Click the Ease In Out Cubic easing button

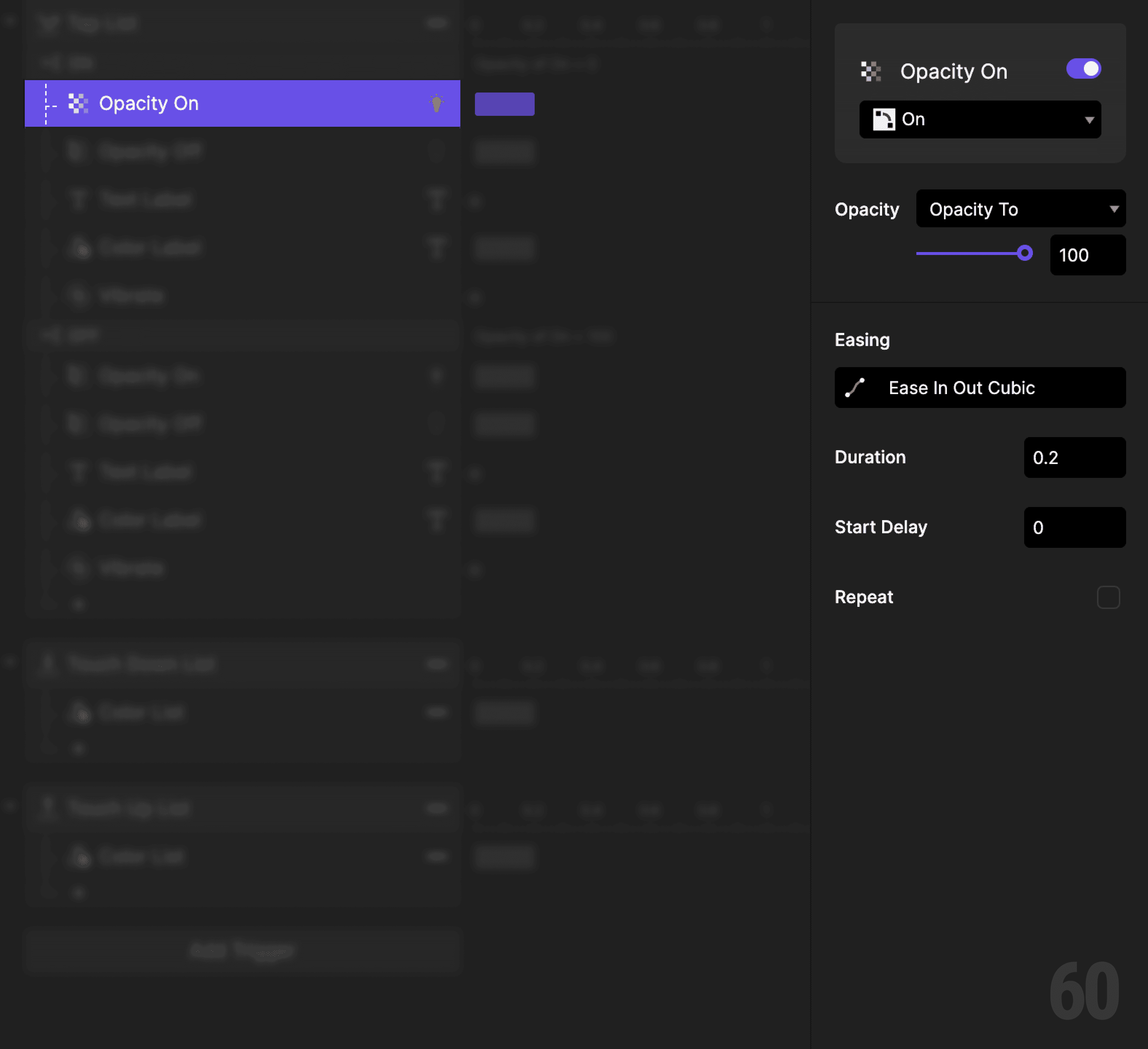[979, 387]
